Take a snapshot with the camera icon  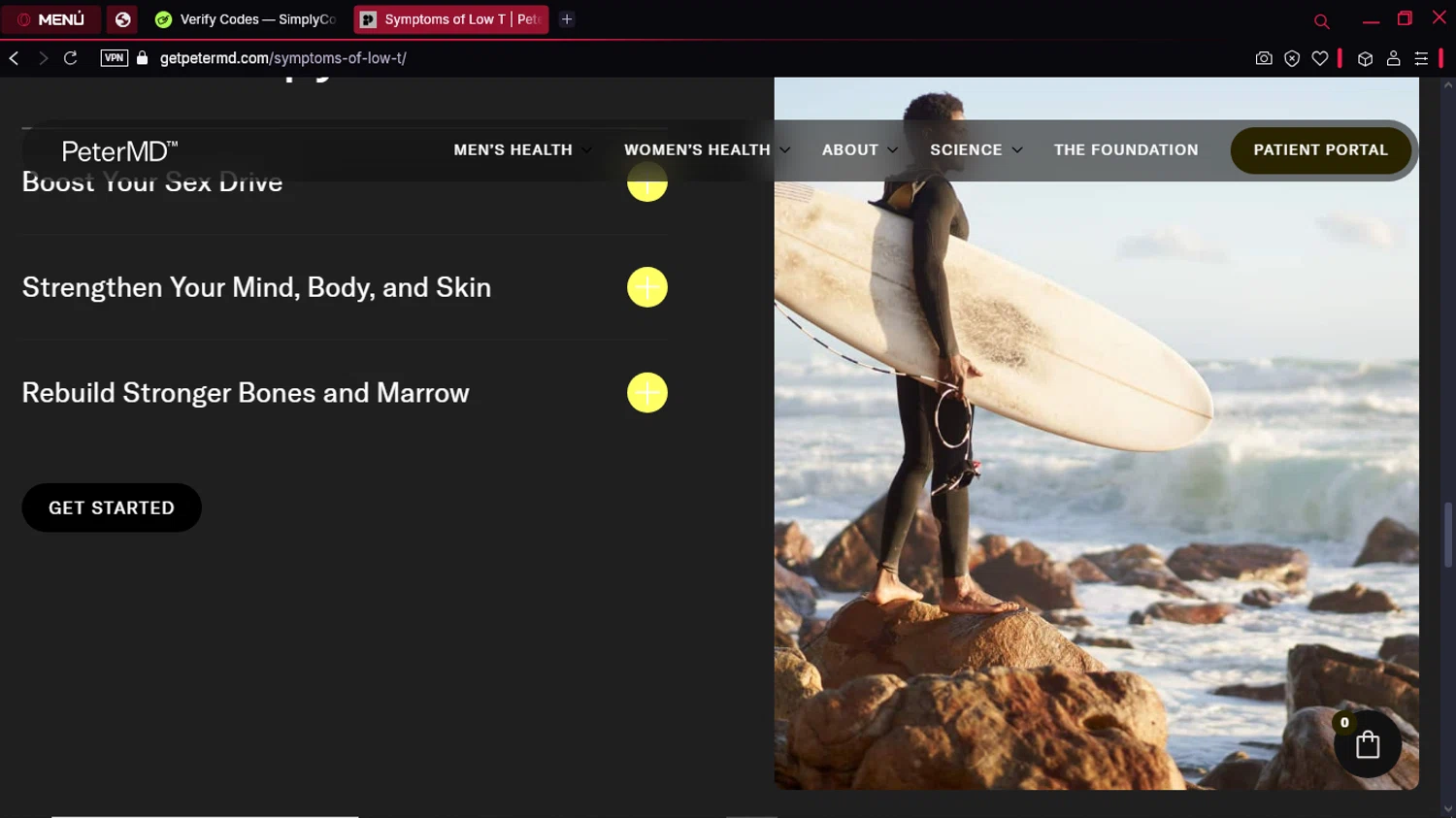tap(1264, 58)
